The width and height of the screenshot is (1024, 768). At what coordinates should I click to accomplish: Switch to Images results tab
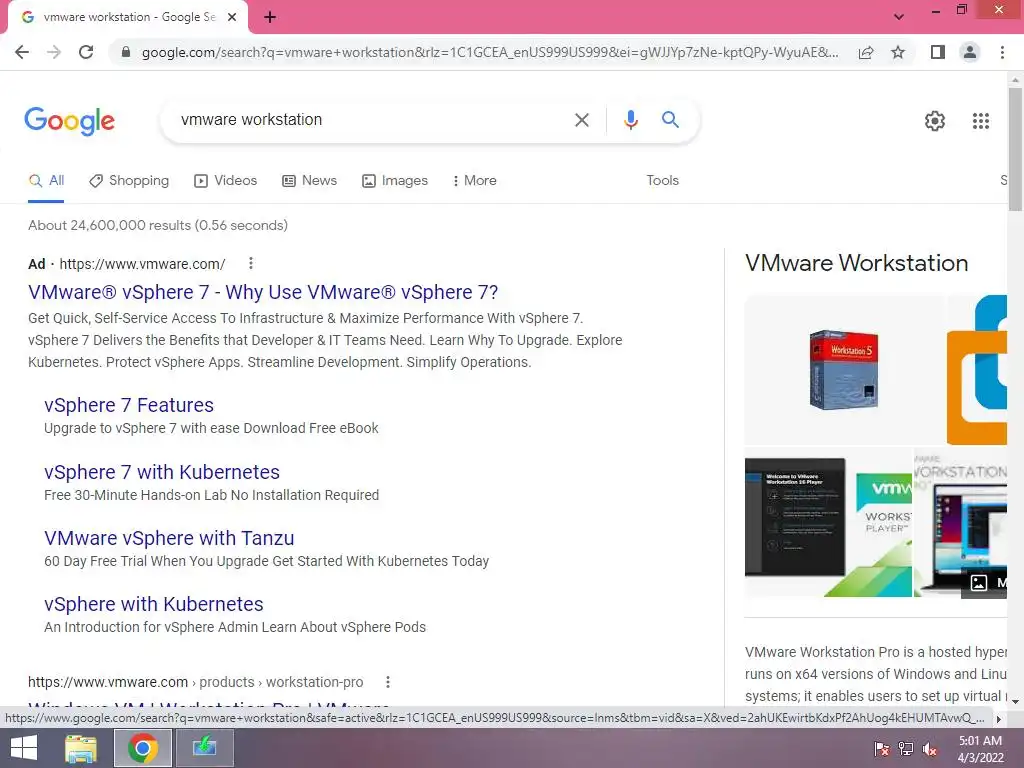(395, 181)
